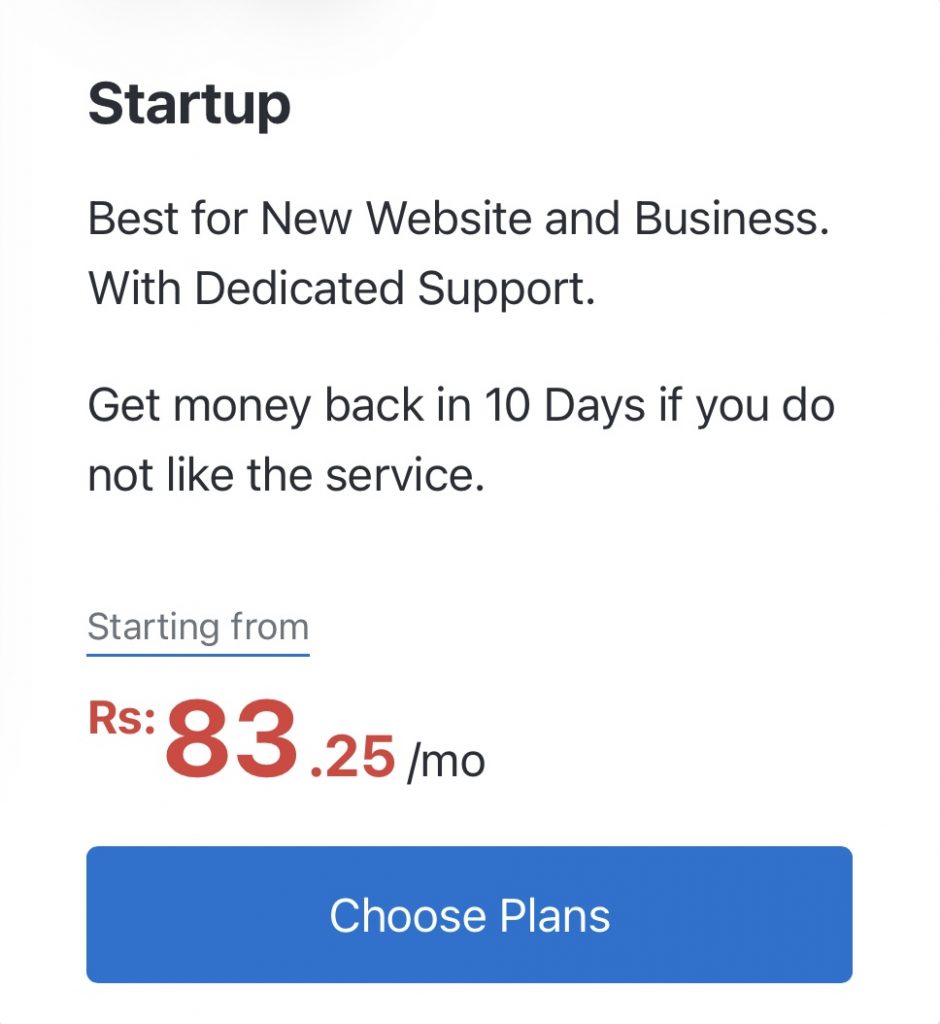Click the word Choose on blue button
The width and height of the screenshot is (940, 1024).
408,916
